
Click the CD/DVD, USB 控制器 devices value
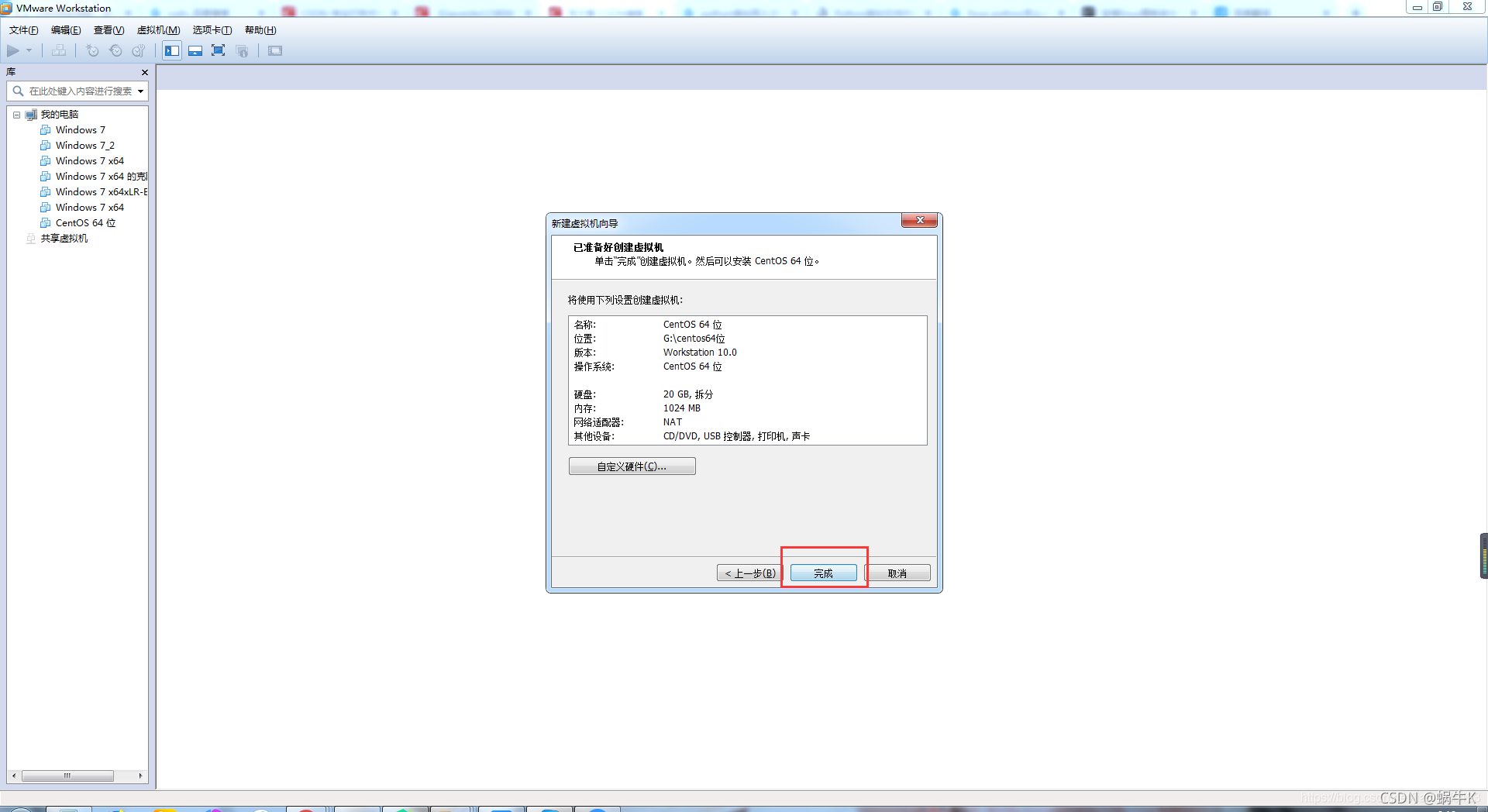point(736,436)
